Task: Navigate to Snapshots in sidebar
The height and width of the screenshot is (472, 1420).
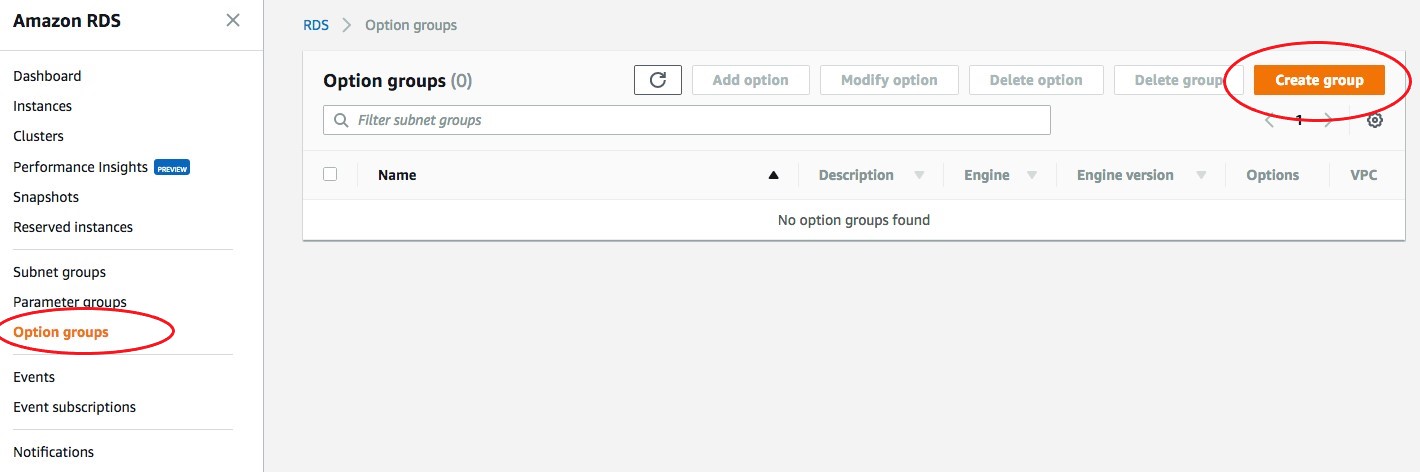Action: [46, 197]
